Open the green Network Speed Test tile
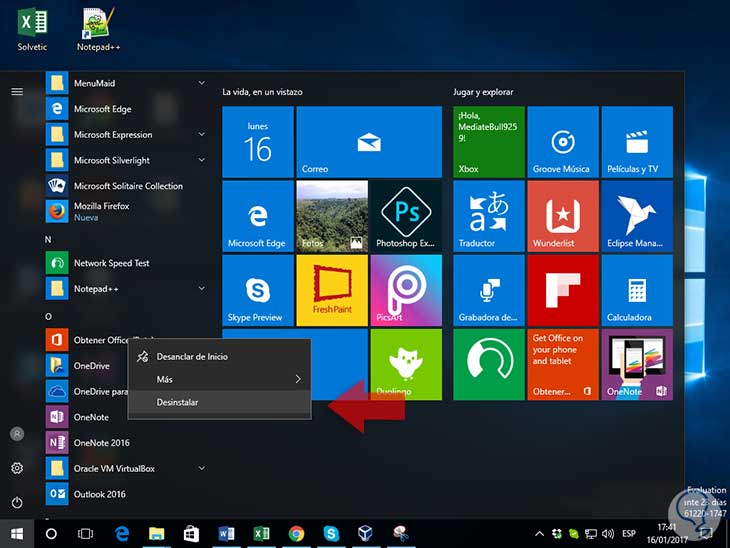Viewport: 730px width, 548px height. [489, 364]
